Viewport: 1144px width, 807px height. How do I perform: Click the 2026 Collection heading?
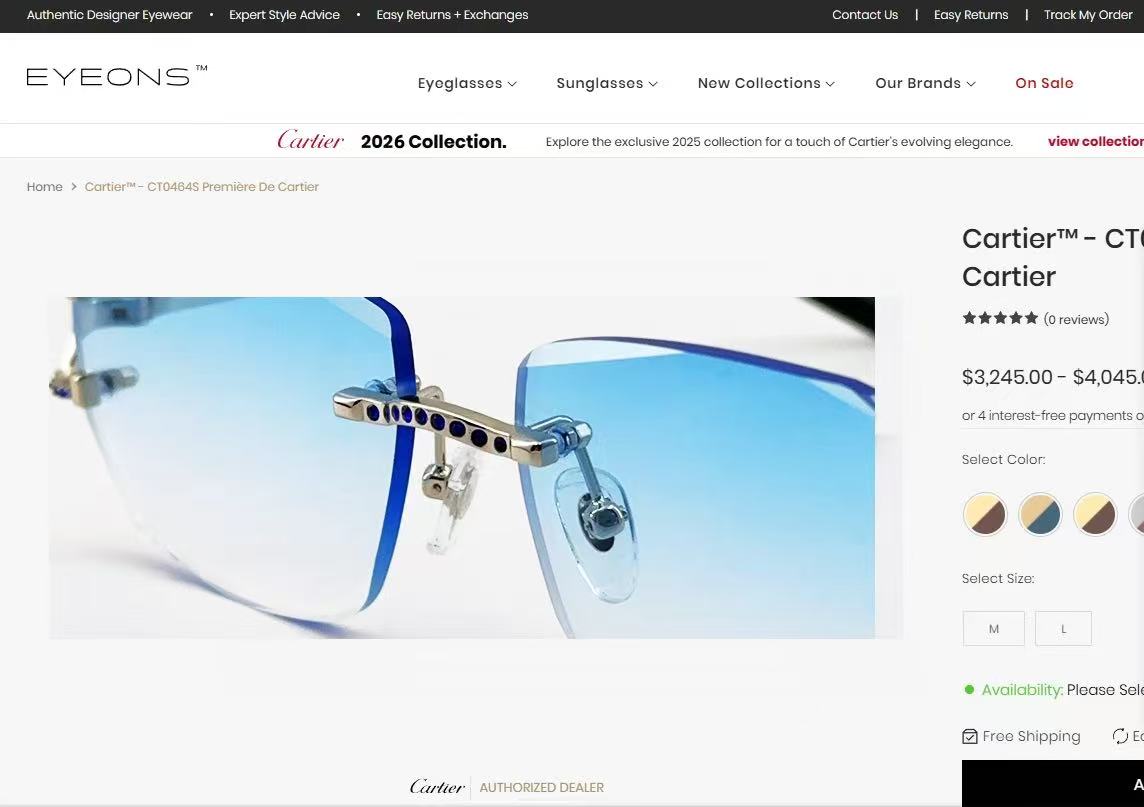click(x=433, y=142)
